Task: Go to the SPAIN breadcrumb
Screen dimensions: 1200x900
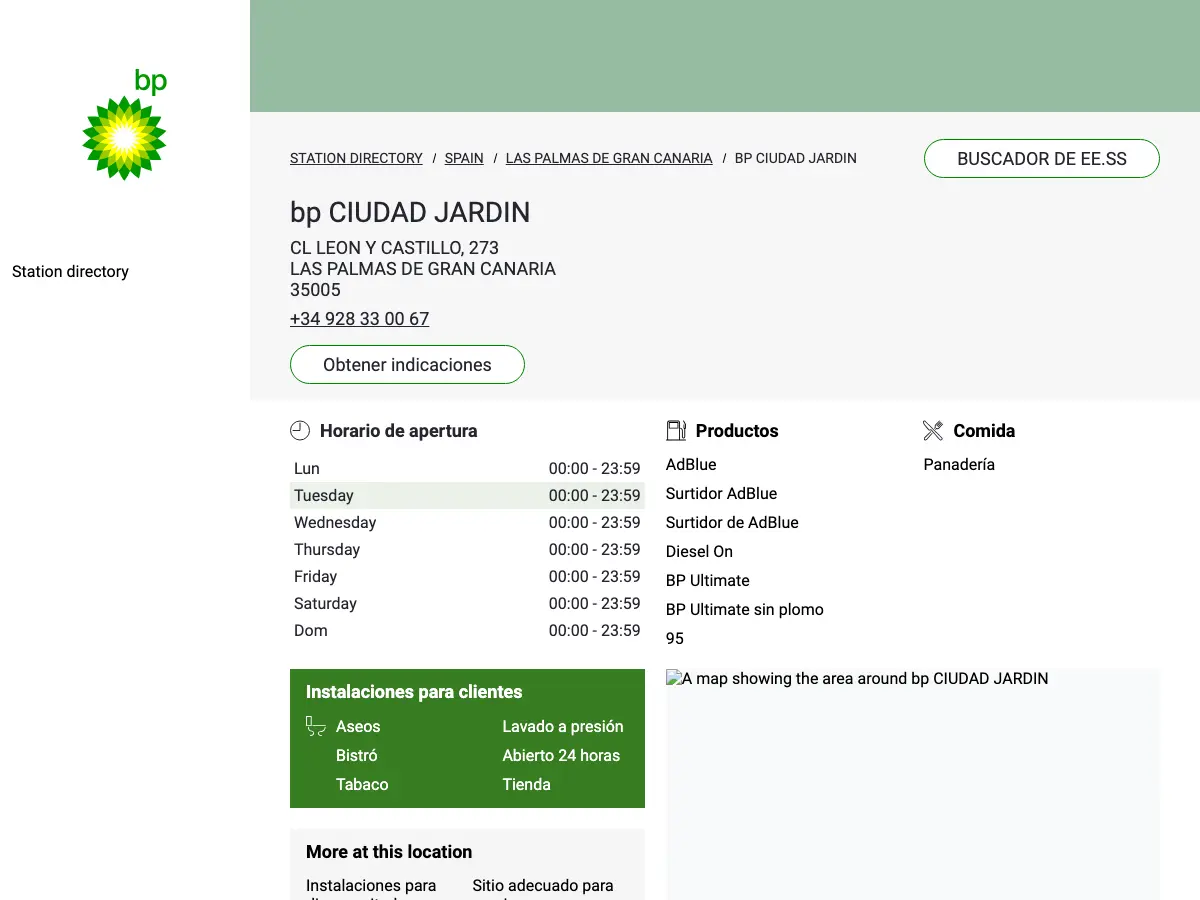Action: click(464, 158)
